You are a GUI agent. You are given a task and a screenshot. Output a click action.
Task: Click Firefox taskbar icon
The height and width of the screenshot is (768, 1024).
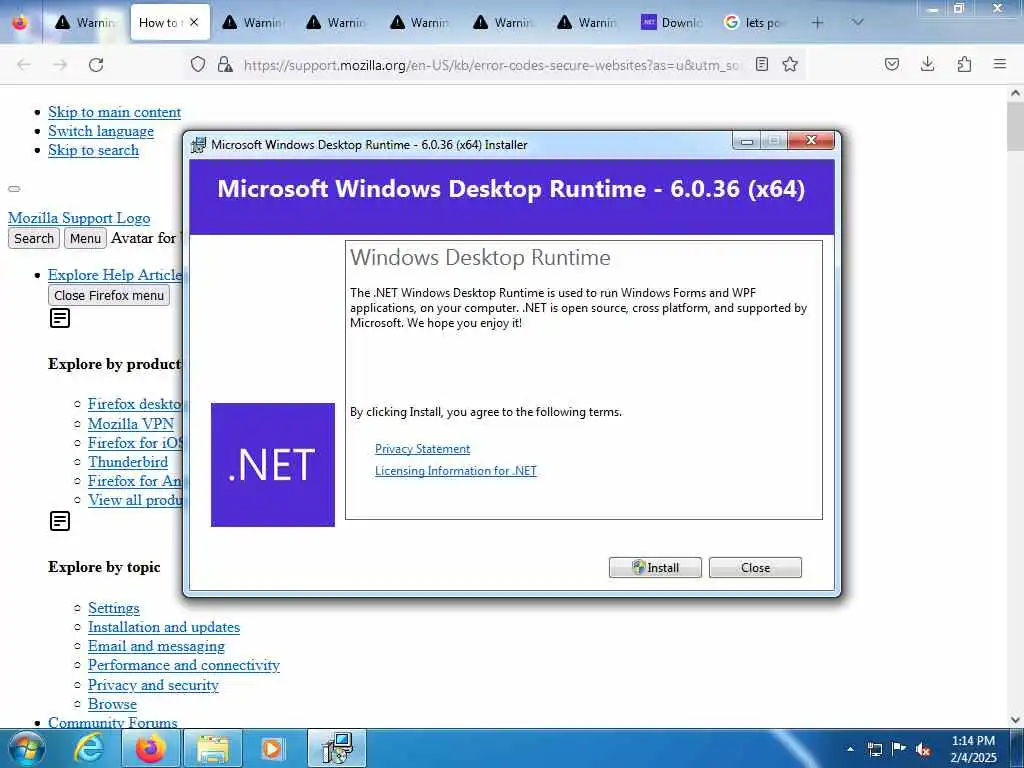(151, 748)
